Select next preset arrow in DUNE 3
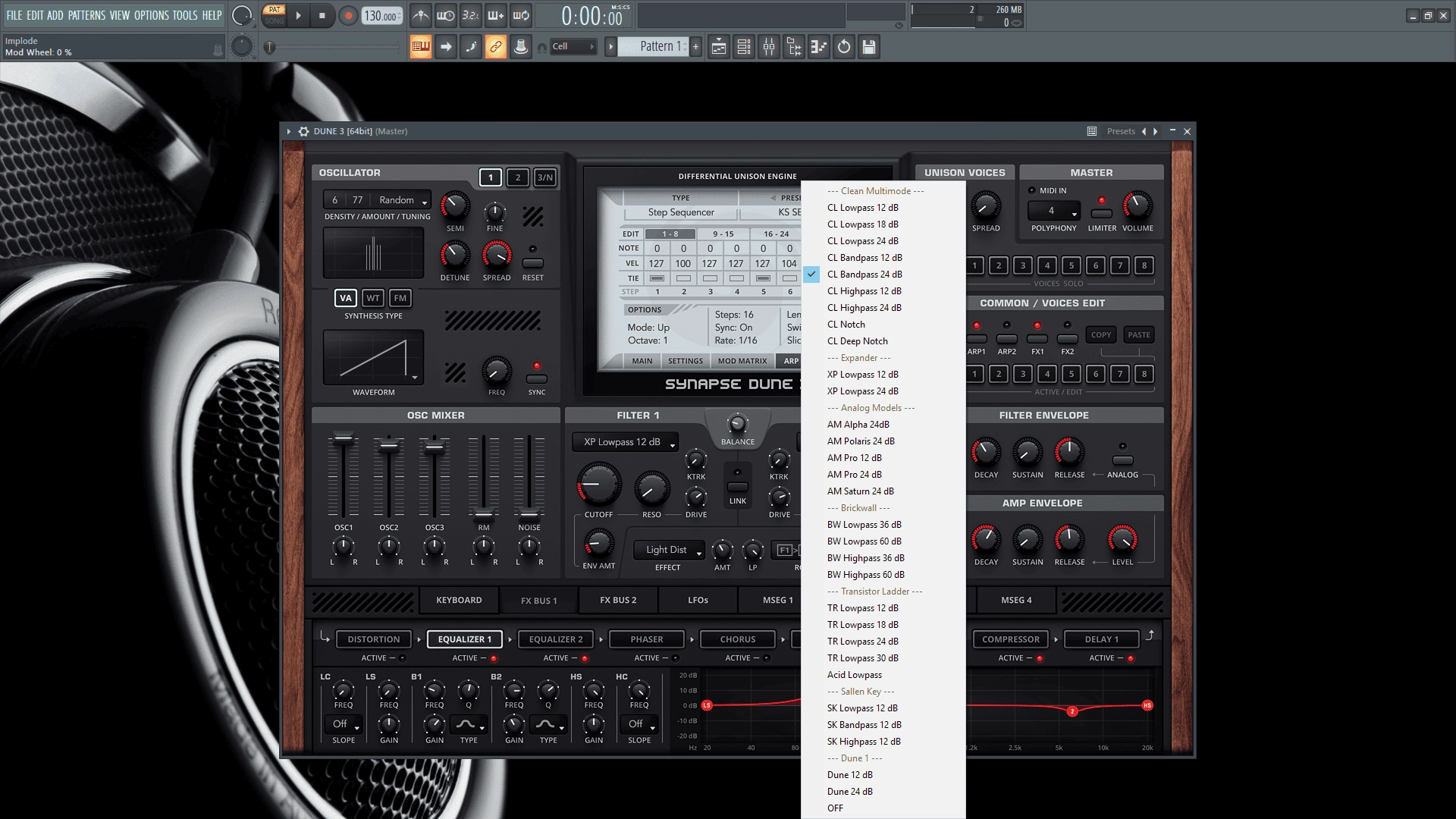Image resolution: width=1456 pixels, height=819 pixels. pos(1156,131)
